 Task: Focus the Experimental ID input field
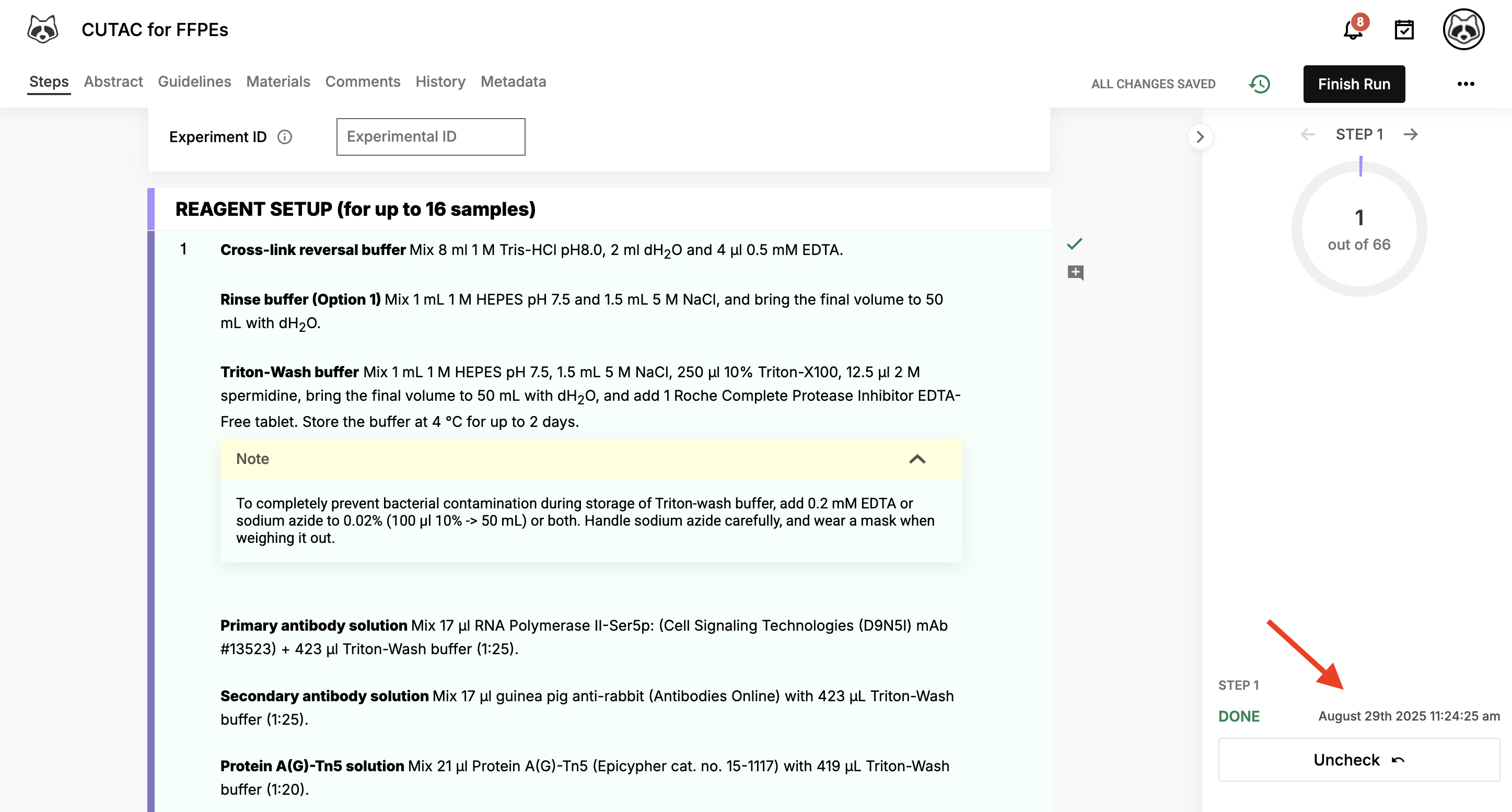pos(430,137)
